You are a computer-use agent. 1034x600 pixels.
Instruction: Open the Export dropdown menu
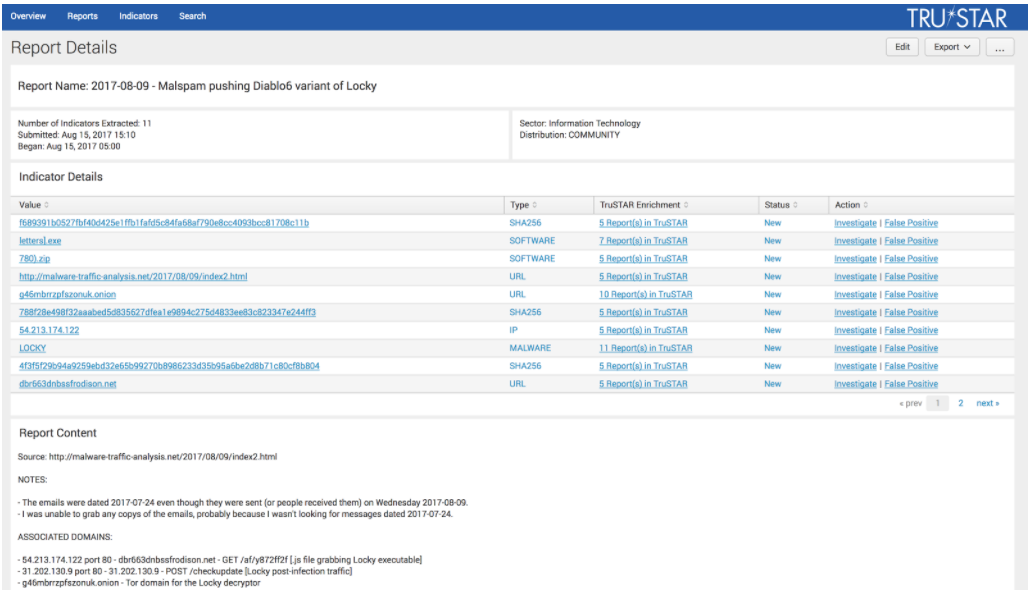(952, 46)
